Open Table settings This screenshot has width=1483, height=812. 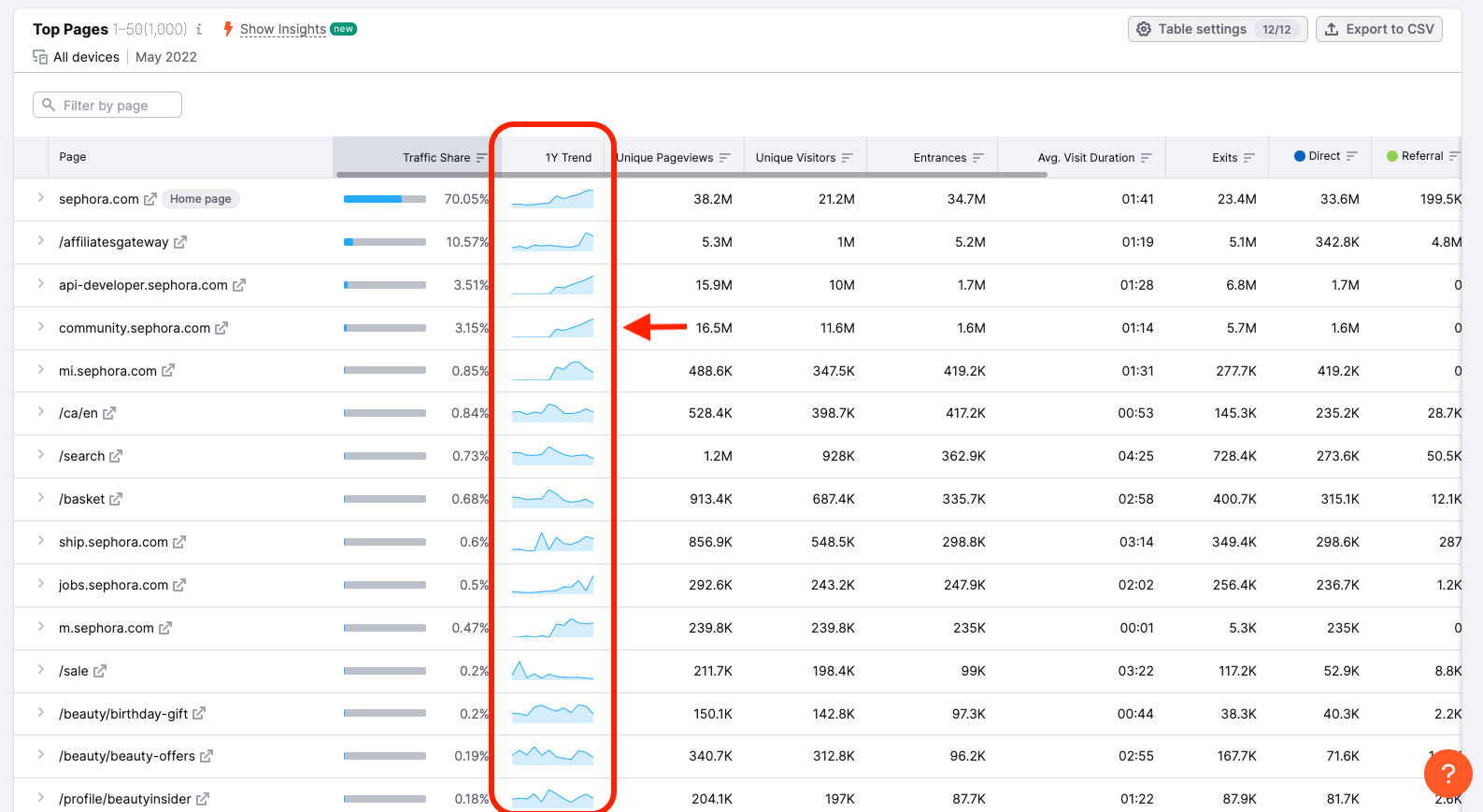point(1218,29)
